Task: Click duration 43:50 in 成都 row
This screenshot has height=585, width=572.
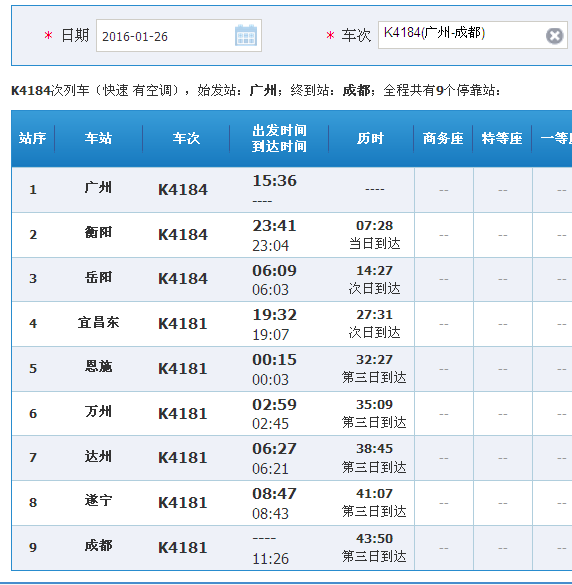Action: [374, 538]
